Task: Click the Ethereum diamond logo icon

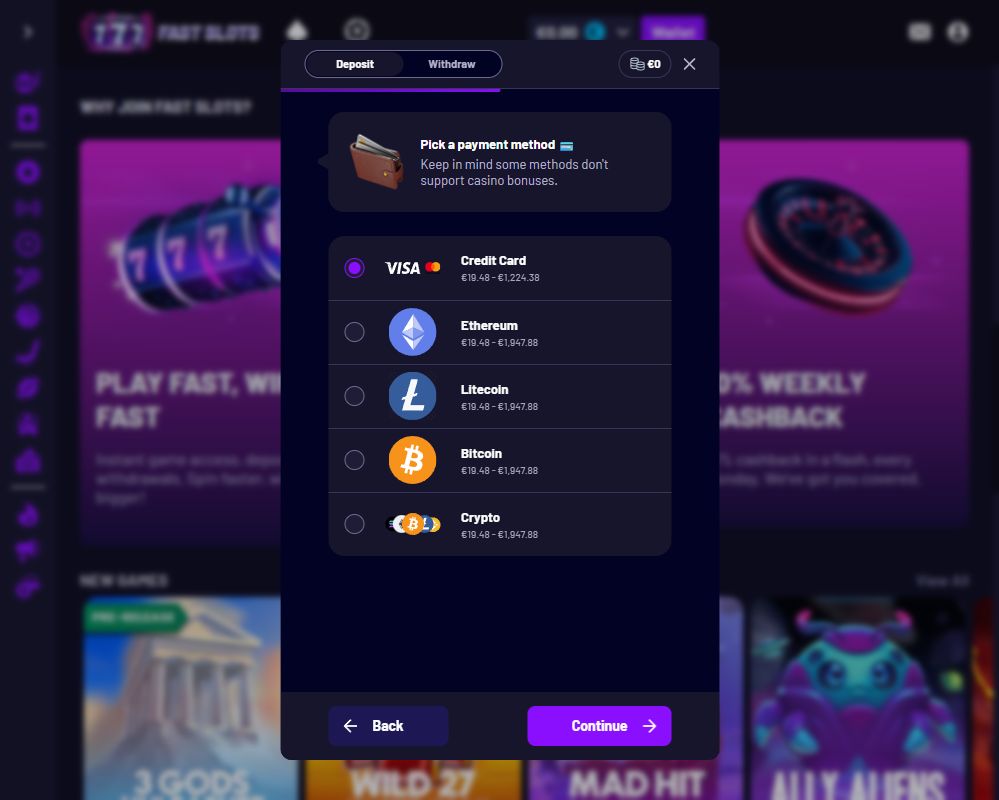Action: click(412, 332)
